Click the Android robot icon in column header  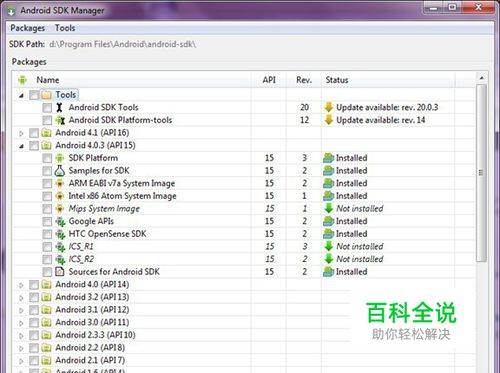pyautogui.click(x=22, y=80)
